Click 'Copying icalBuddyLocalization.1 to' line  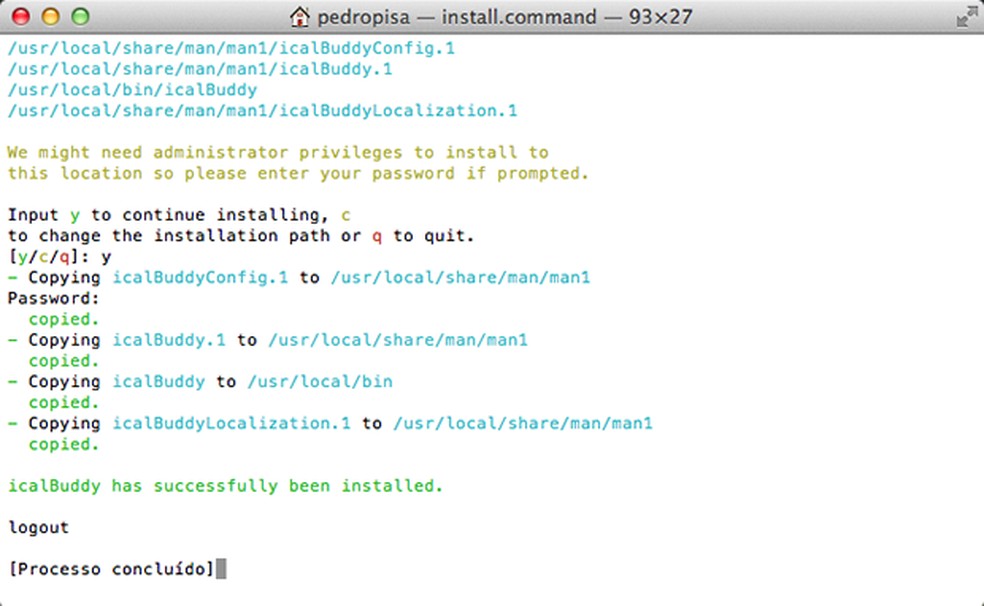tap(330, 423)
